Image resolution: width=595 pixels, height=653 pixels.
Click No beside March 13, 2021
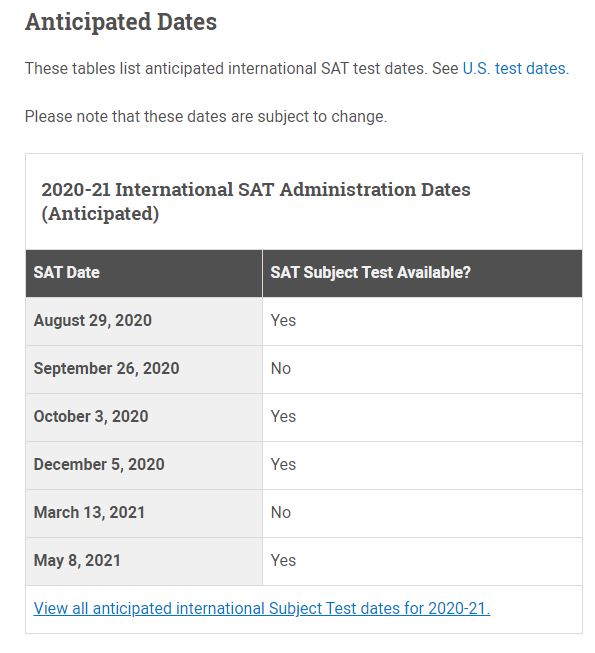281,512
